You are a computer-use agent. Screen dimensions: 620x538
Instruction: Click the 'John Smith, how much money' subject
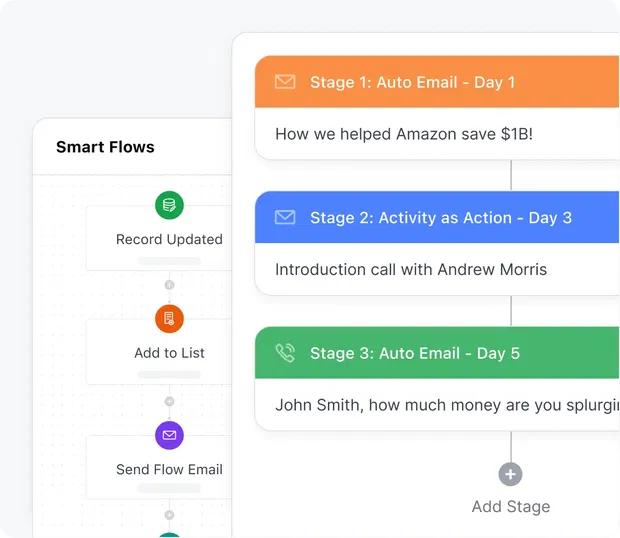[x=445, y=405]
